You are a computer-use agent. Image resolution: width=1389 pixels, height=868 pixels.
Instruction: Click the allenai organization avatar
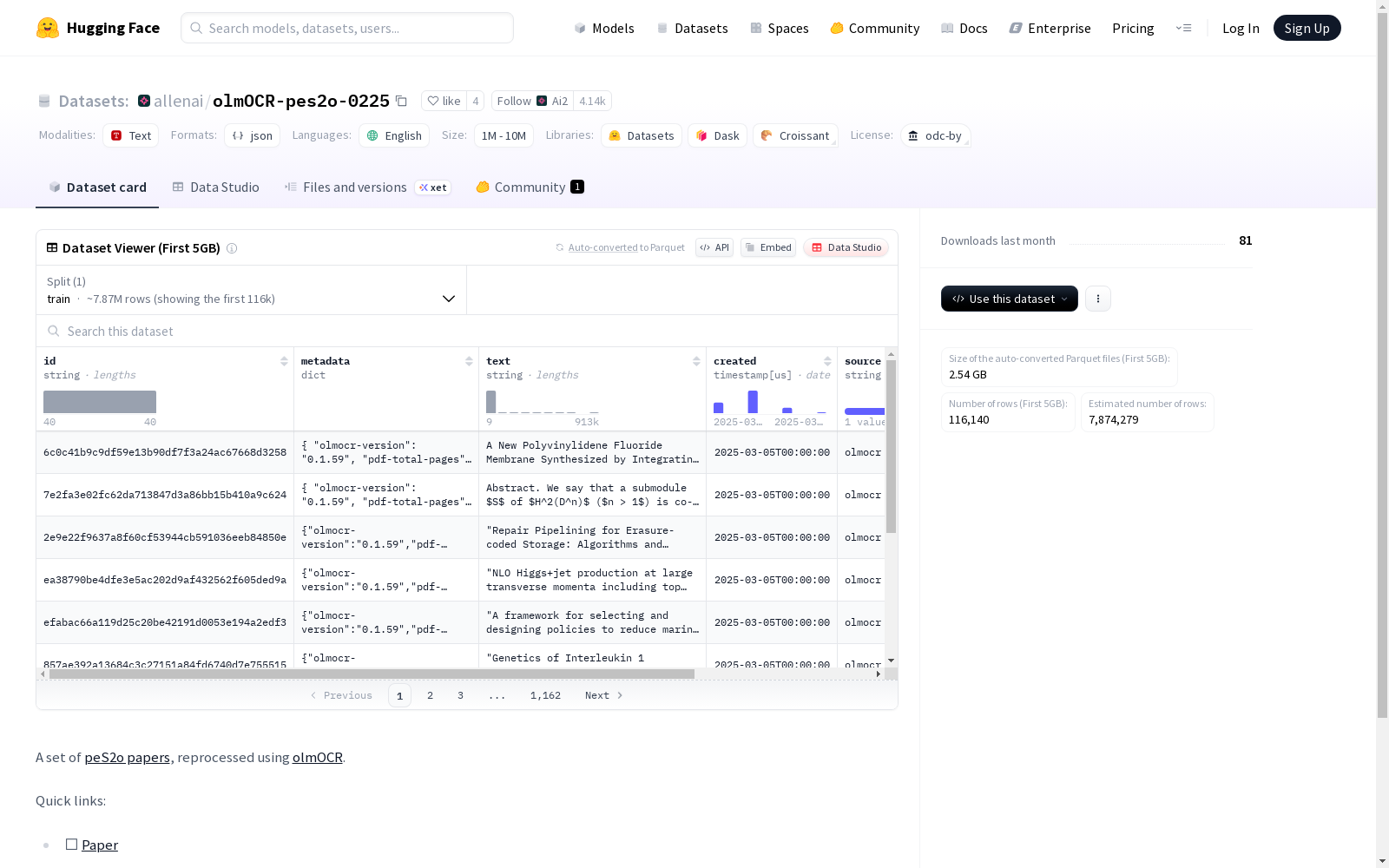pyautogui.click(x=144, y=101)
